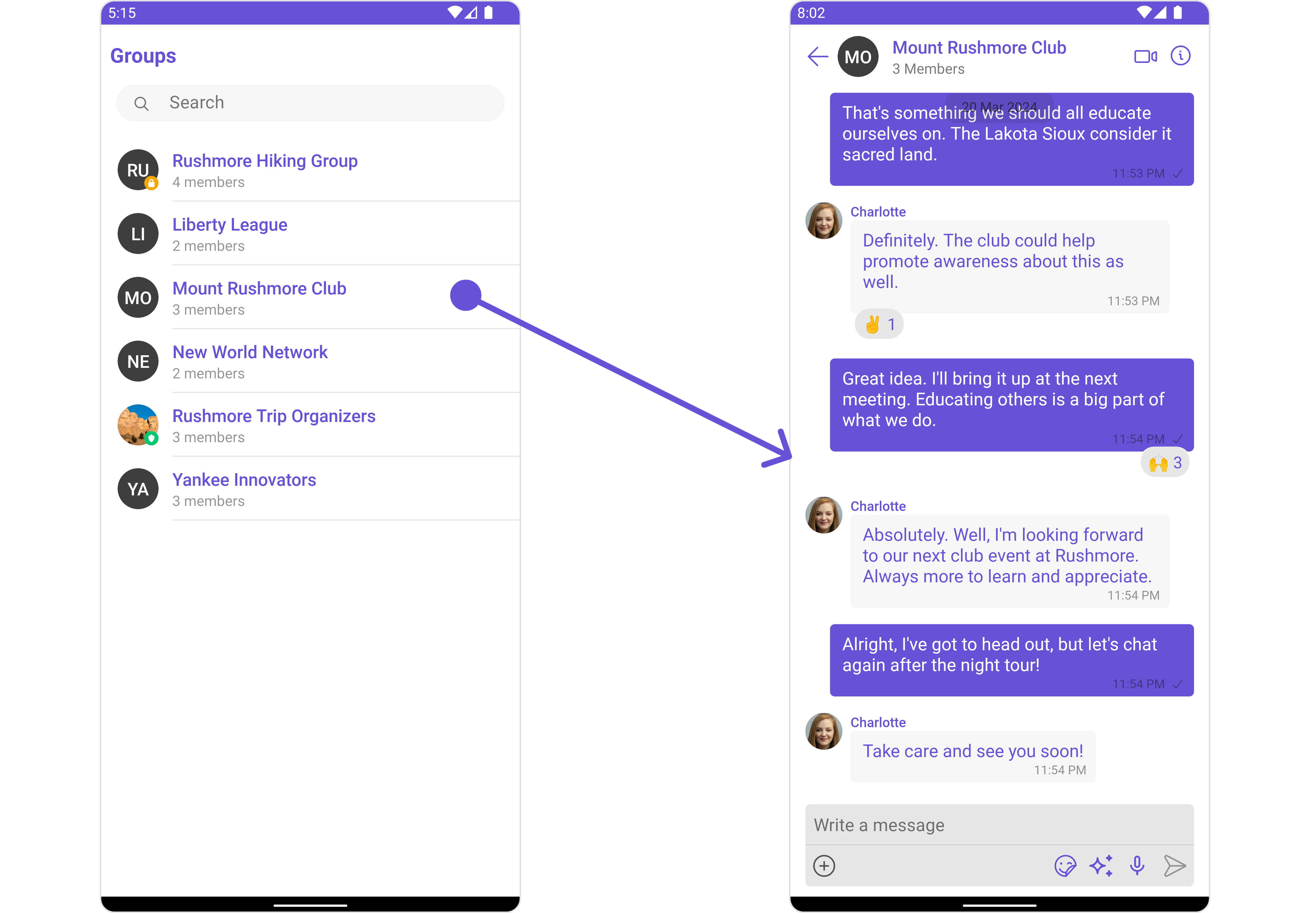Tap Charlotte's avatar beside 'Take care' message

824,732
